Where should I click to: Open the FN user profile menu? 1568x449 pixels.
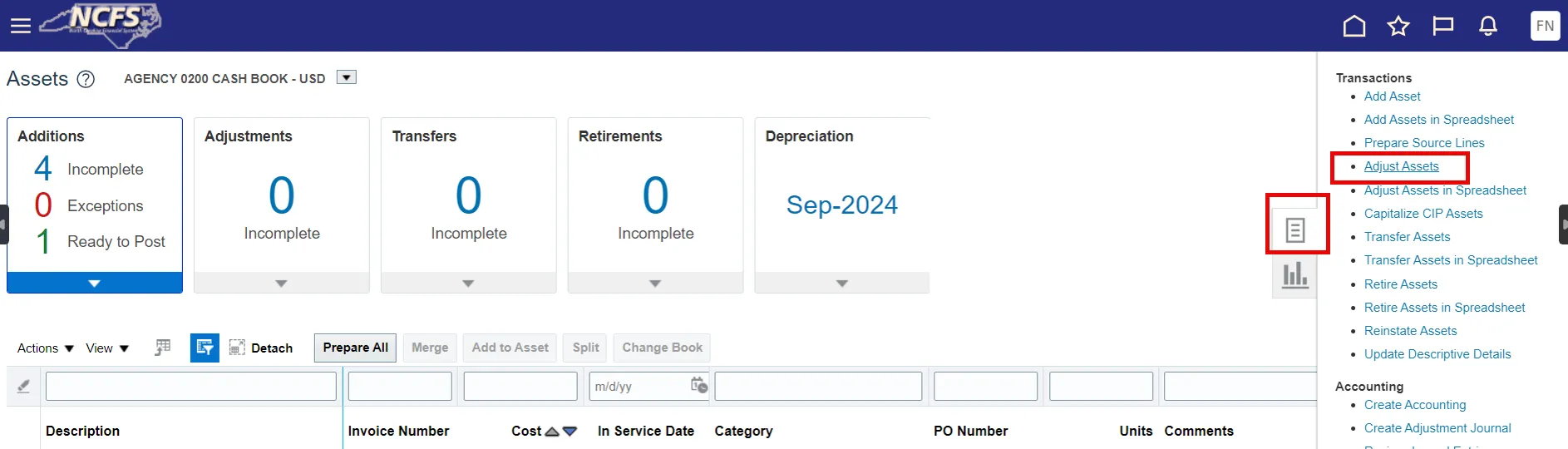[x=1545, y=26]
